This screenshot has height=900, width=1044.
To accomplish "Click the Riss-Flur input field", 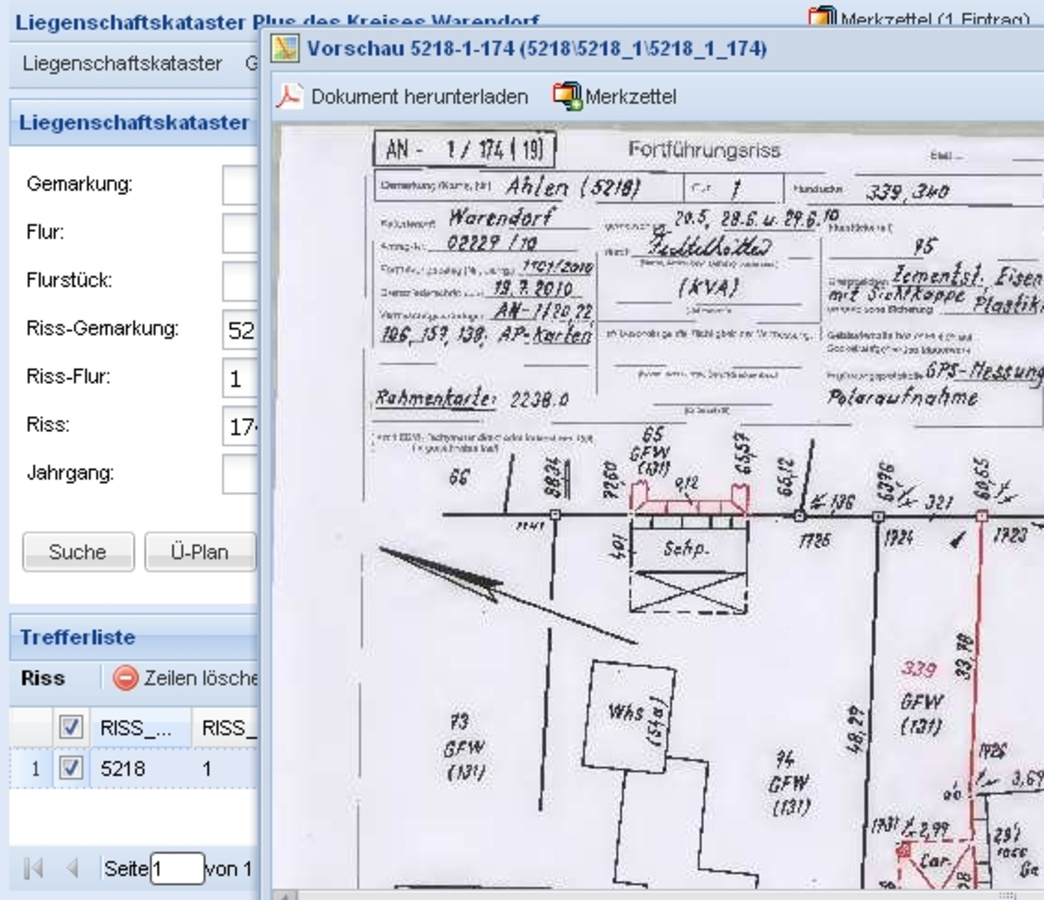I will (x=240, y=378).
